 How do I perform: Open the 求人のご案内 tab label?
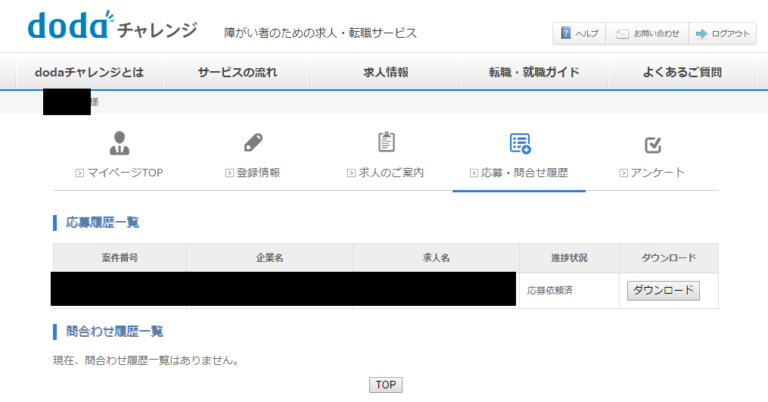point(391,173)
